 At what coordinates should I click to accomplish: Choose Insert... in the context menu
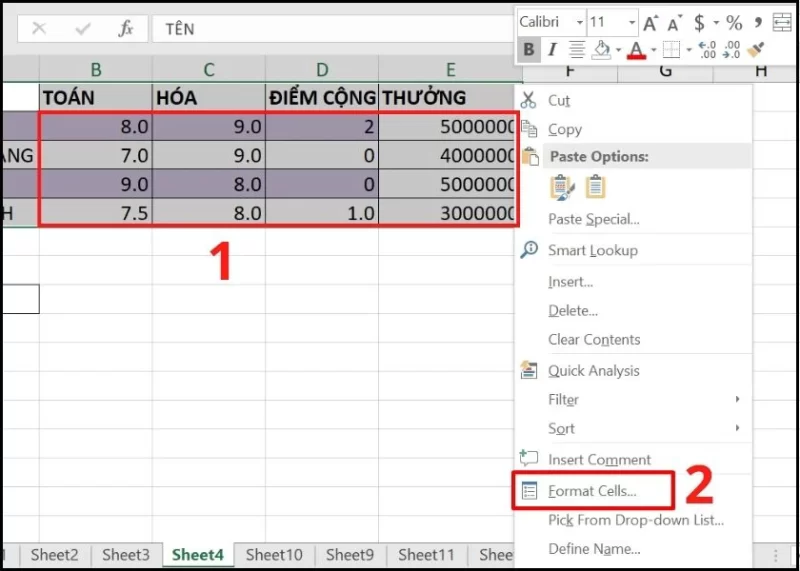point(633,282)
